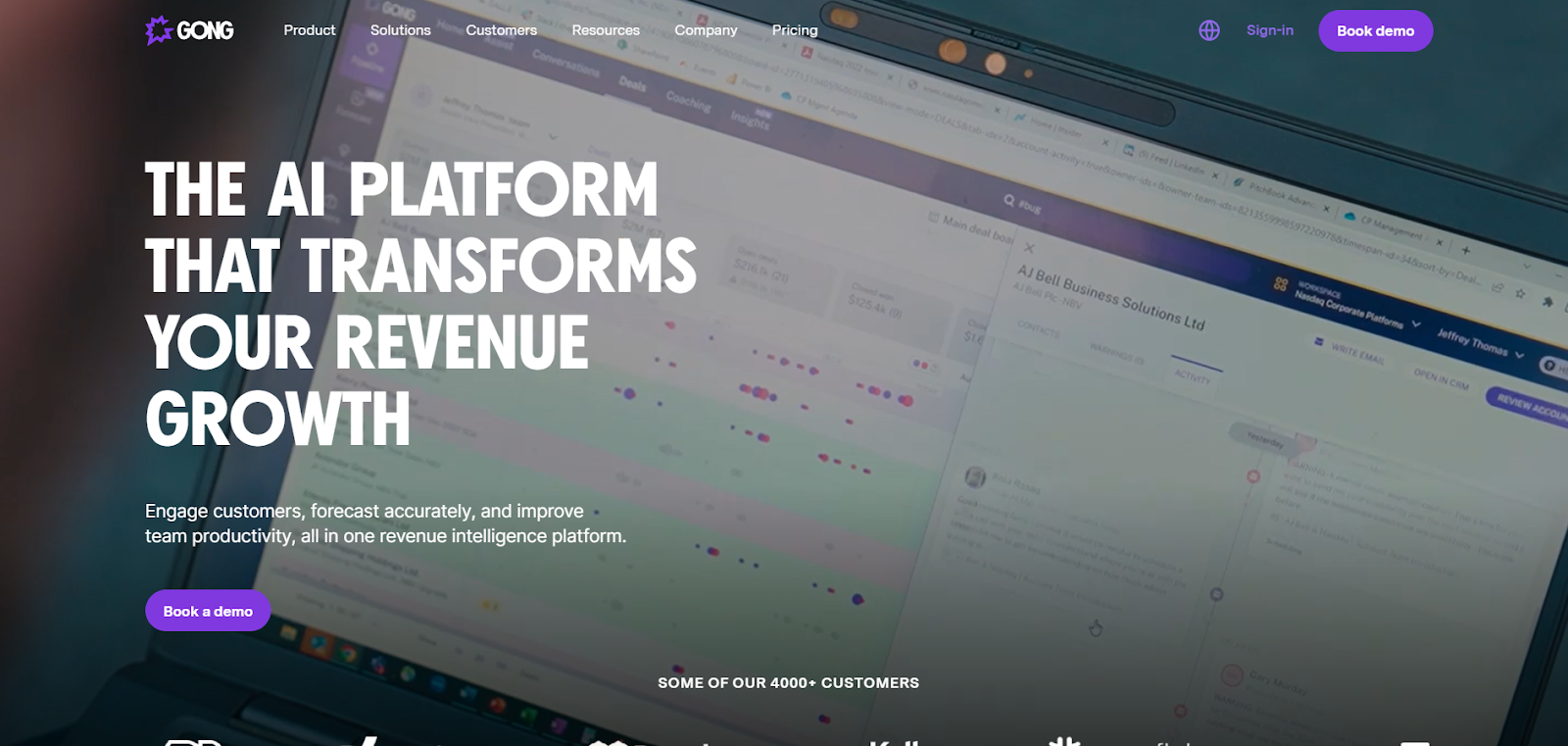Open the Resources menu
This screenshot has width=1568, height=746.
(606, 30)
